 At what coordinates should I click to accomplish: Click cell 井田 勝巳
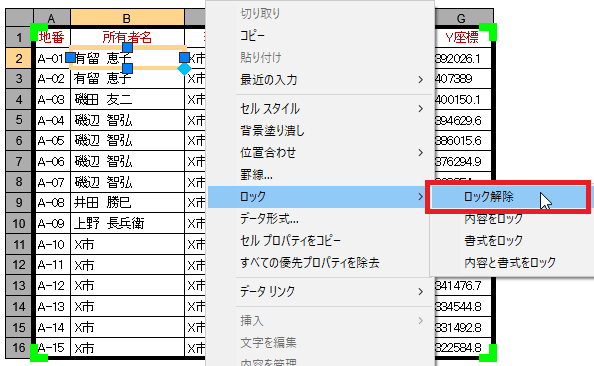(127, 202)
